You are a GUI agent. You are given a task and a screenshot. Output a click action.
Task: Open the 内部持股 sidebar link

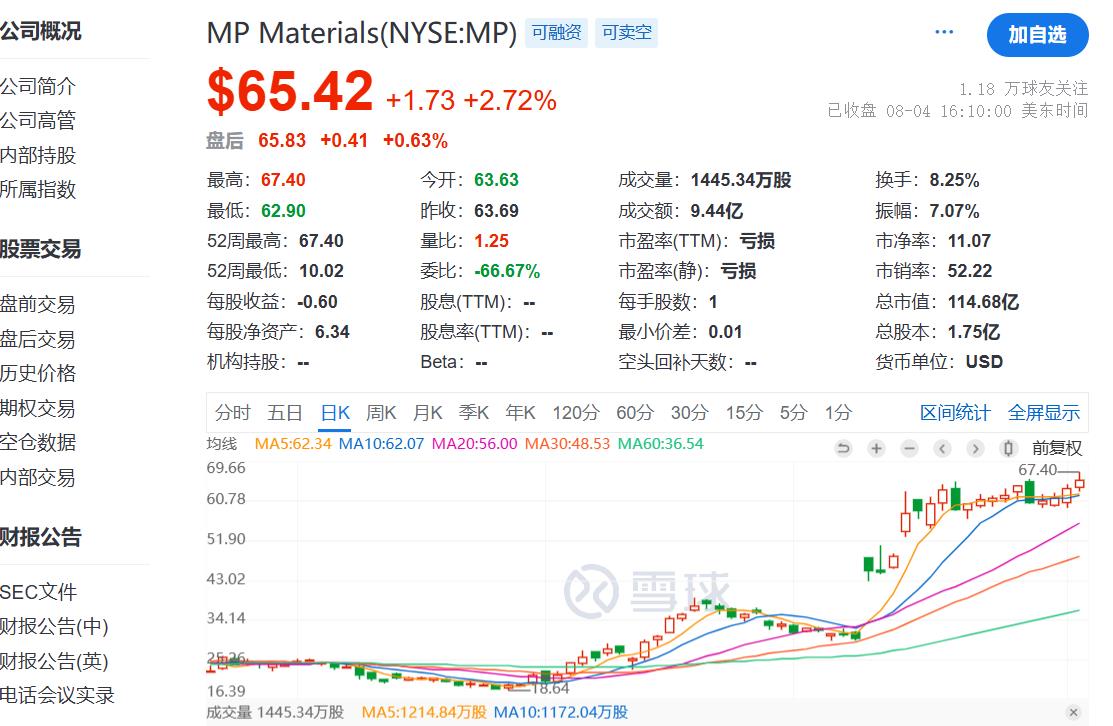click(38, 155)
